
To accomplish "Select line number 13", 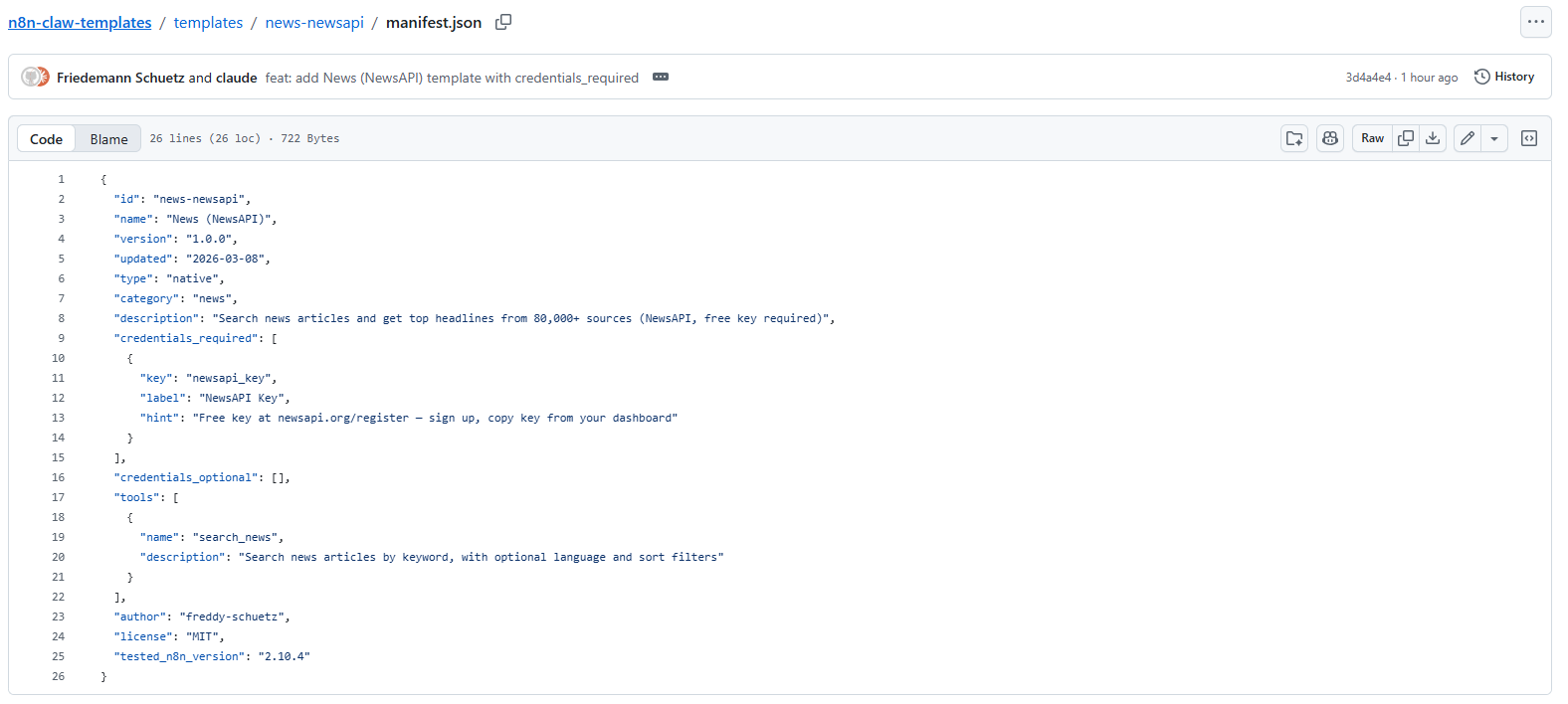I will pyautogui.click(x=58, y=418).
